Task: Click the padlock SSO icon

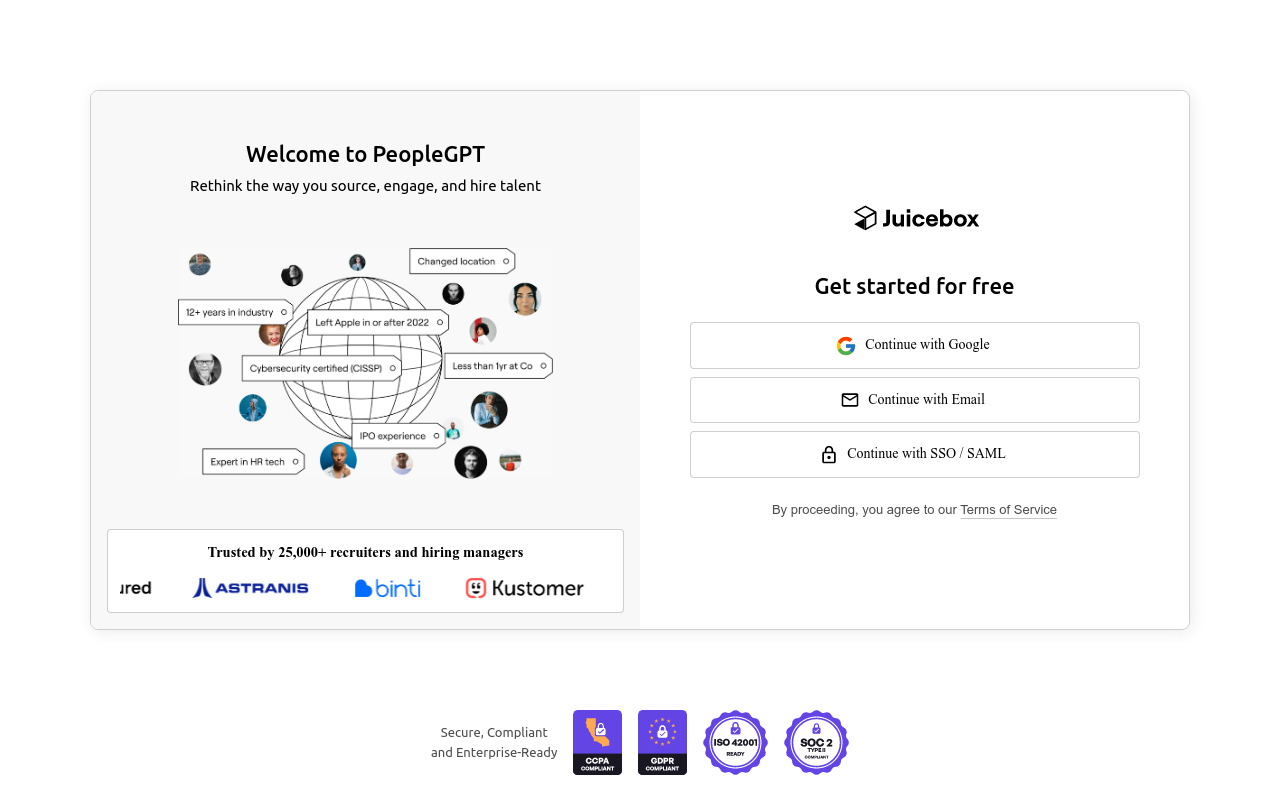Action: tap(829, 454)
